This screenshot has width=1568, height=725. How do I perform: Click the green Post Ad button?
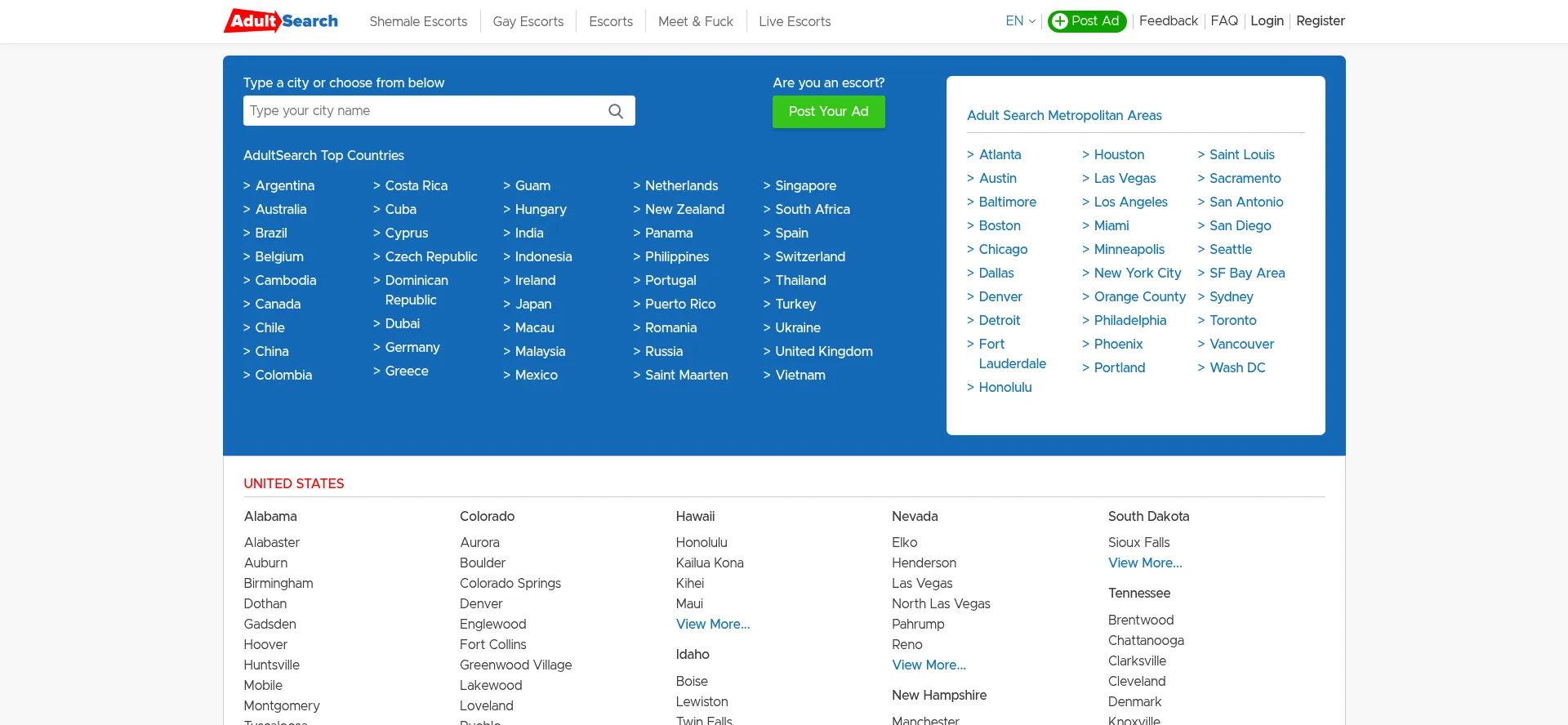click(1086, 21)
